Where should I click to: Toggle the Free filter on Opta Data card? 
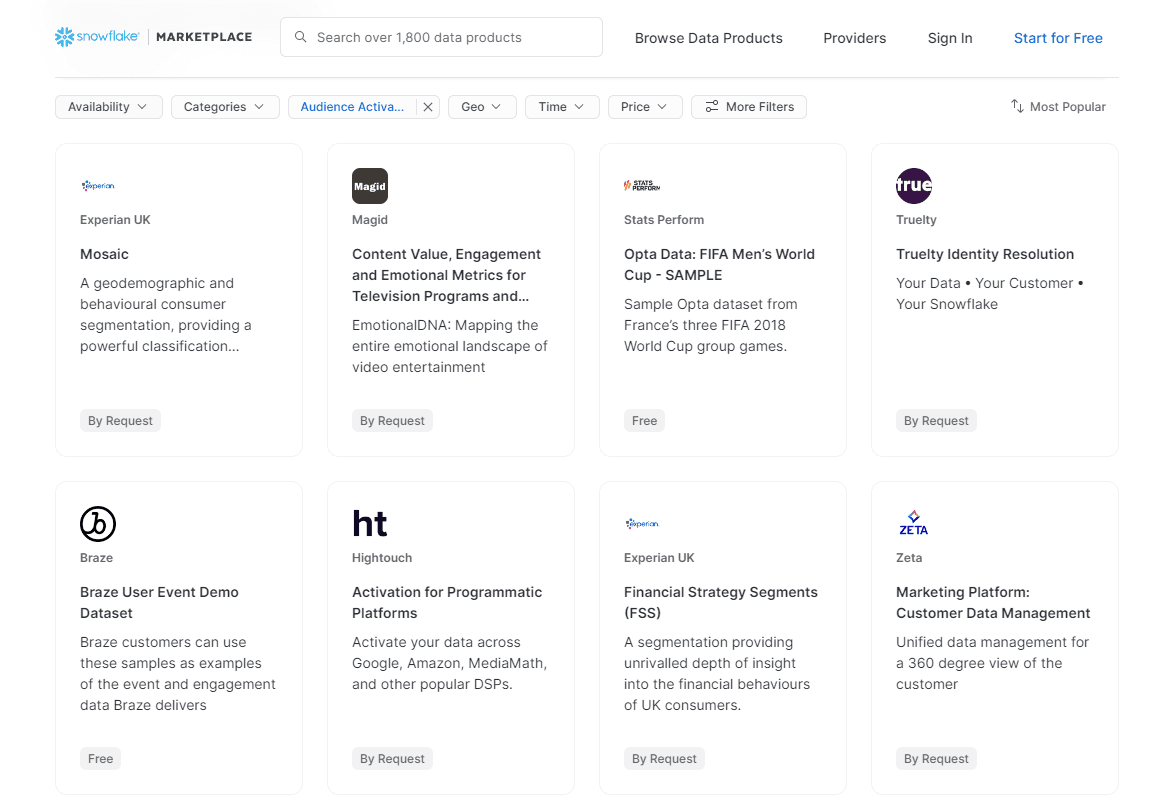[644, 420]
